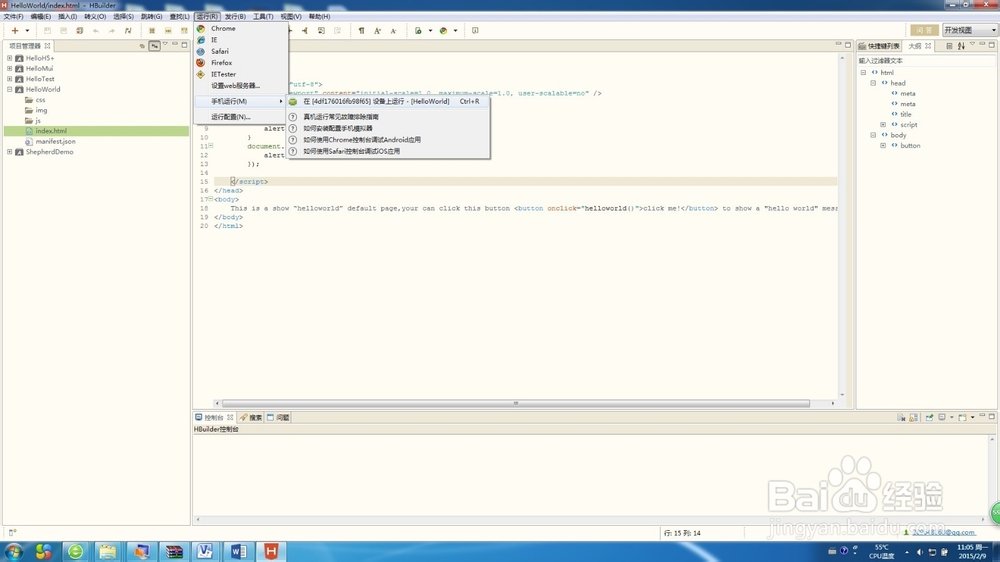Screen dimensions: 1000x562
Task: Open 运行配置(N)... entry
Action: [x=241, y=117]
